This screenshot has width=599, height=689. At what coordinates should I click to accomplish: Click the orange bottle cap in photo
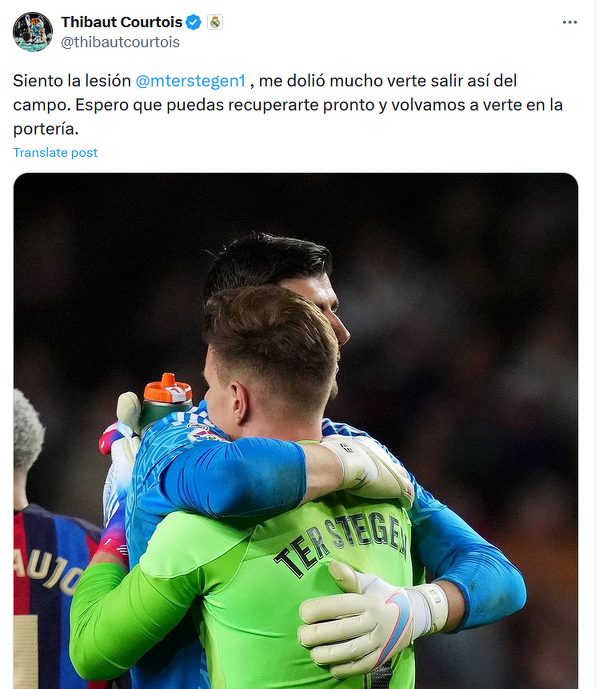click(168, 388)
